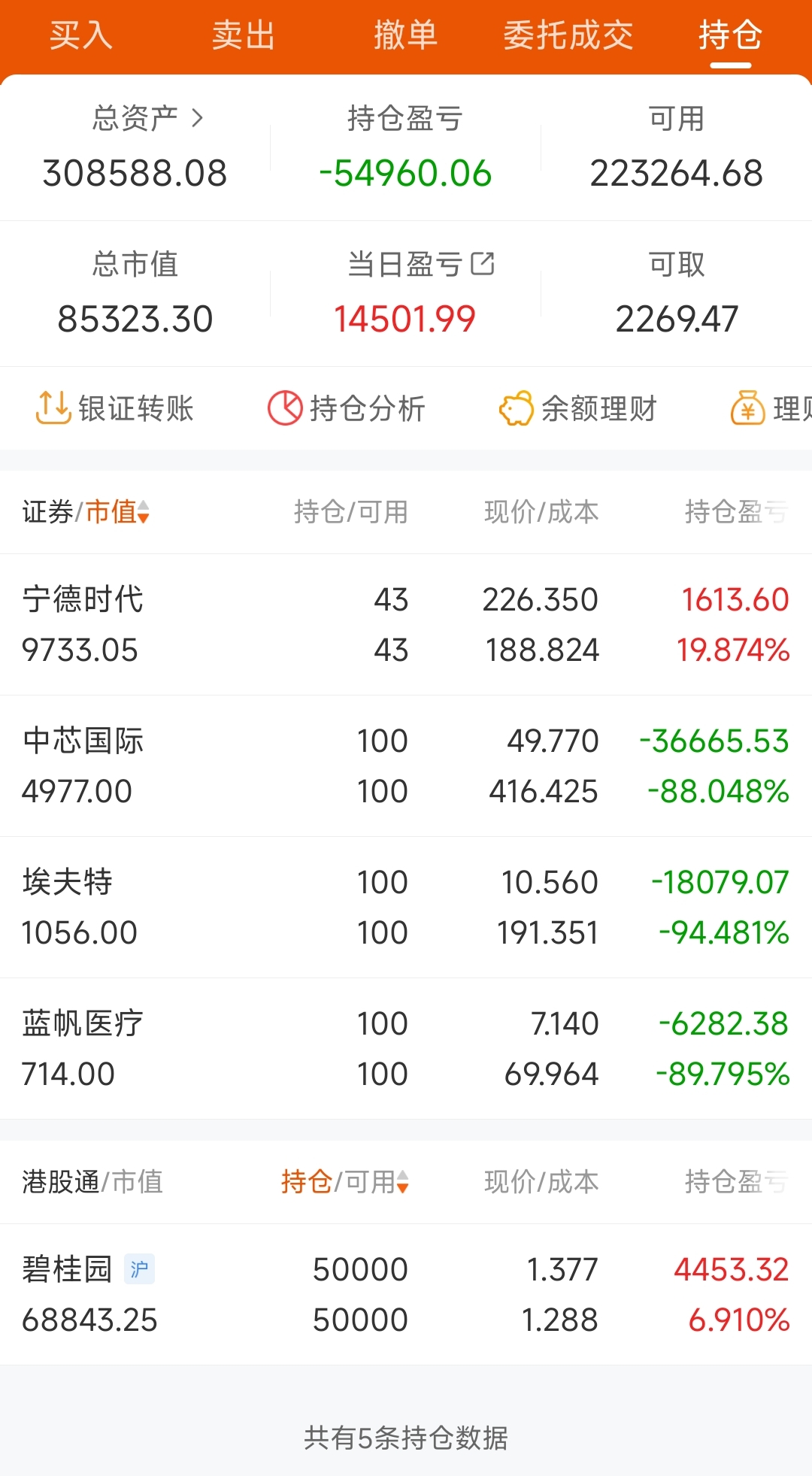Expand 总资产 details via chevron arrow
This screenshot has height=1476, width=812.
pos(197,118)
